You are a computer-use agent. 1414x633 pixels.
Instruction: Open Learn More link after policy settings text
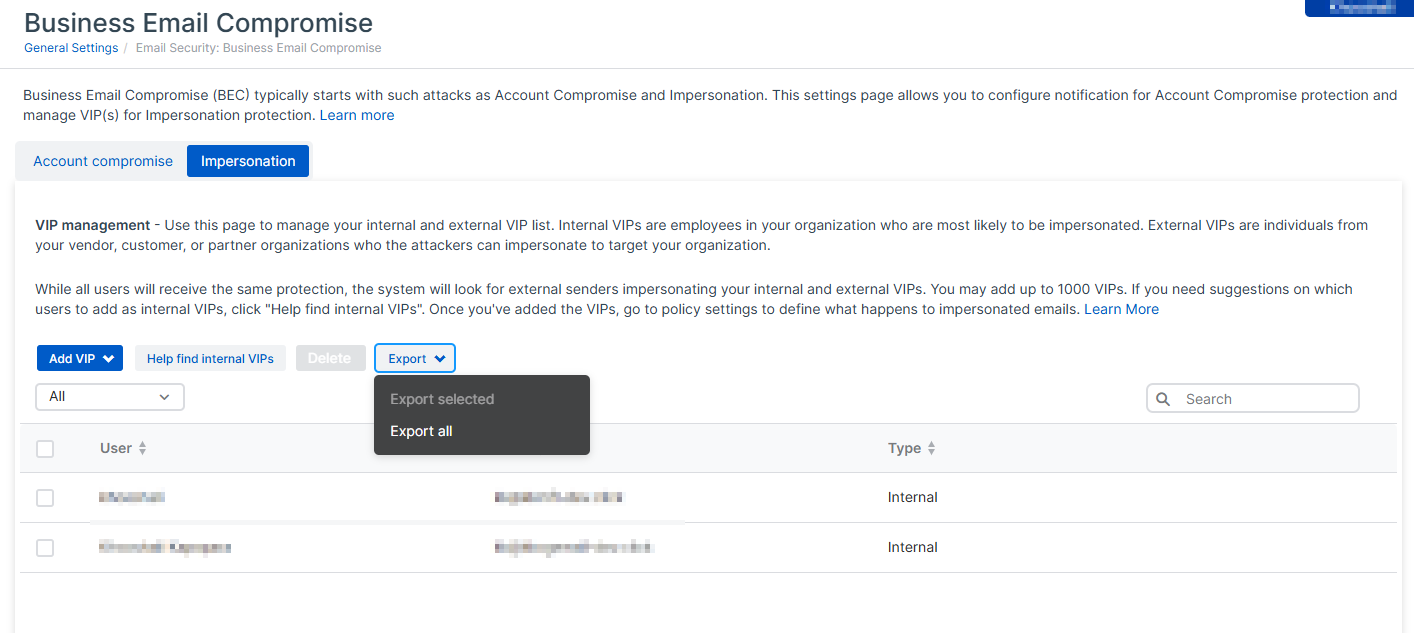[x=1121, y=309]
